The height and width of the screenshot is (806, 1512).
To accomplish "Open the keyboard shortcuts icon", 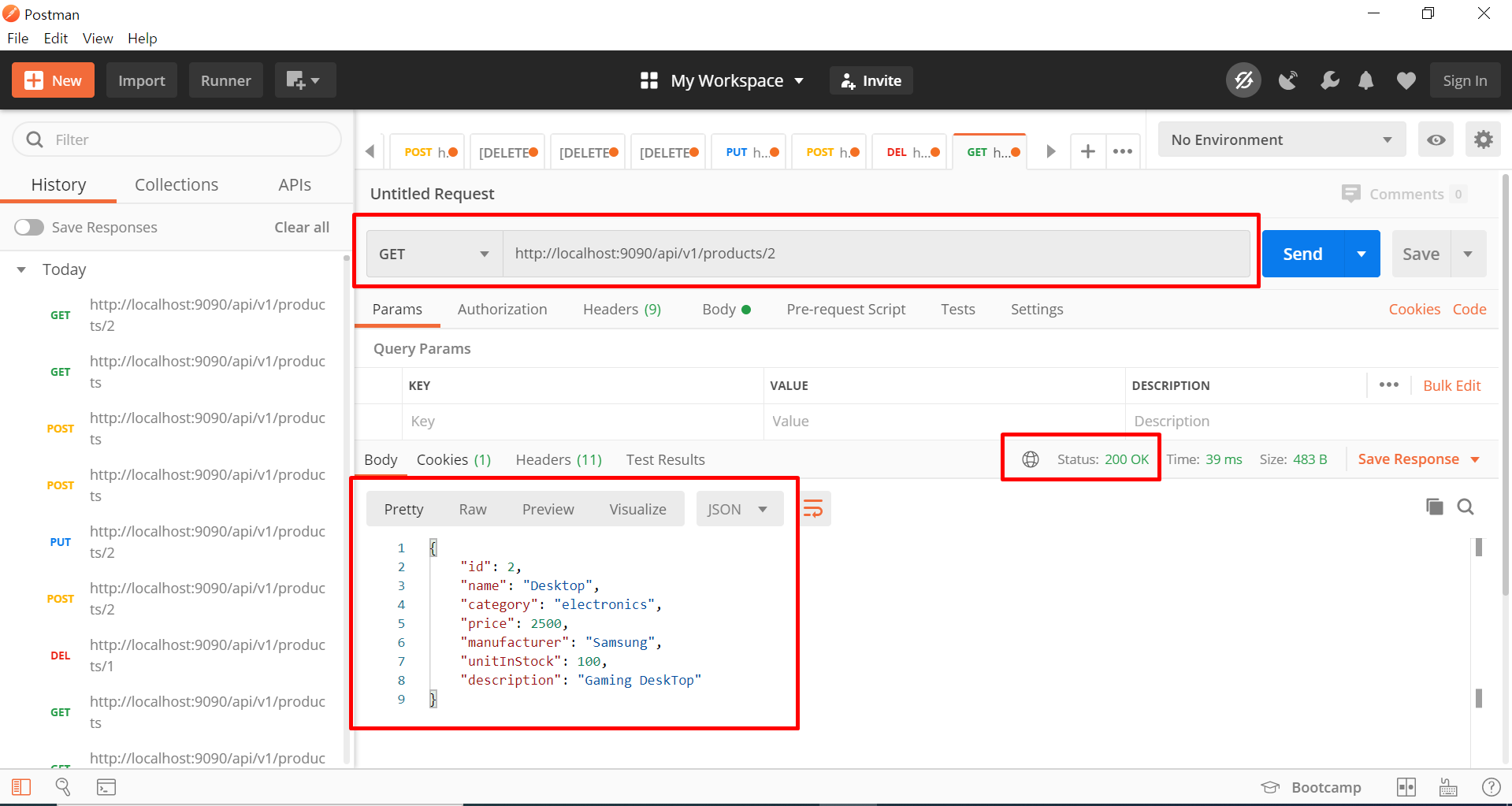I will click(1447, 786).
